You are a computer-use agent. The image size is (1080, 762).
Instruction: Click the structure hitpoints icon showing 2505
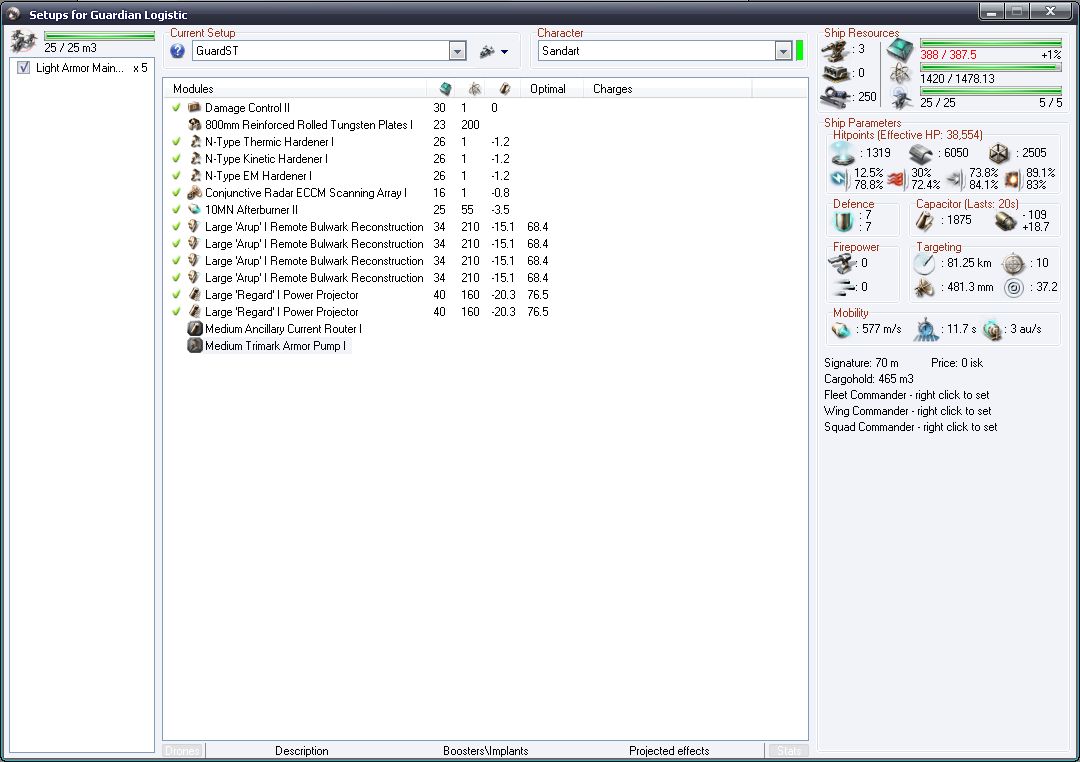coord(998,153)
